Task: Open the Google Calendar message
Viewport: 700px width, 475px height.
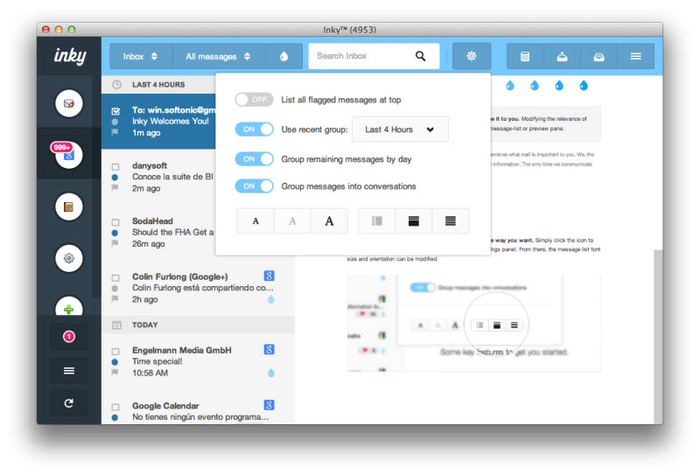Action: 198,411
